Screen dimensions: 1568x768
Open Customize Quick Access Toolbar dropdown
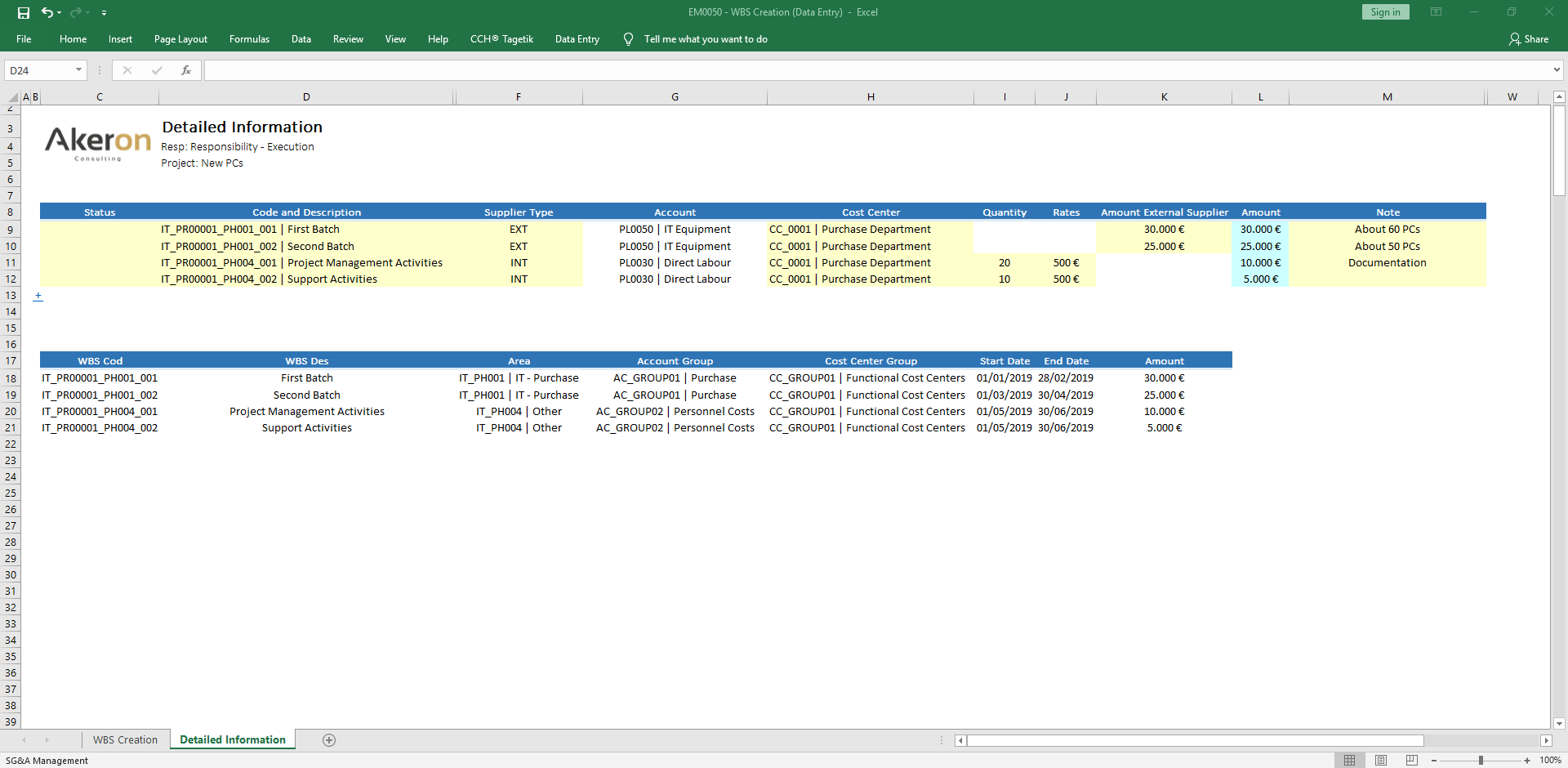pos(104,13)
